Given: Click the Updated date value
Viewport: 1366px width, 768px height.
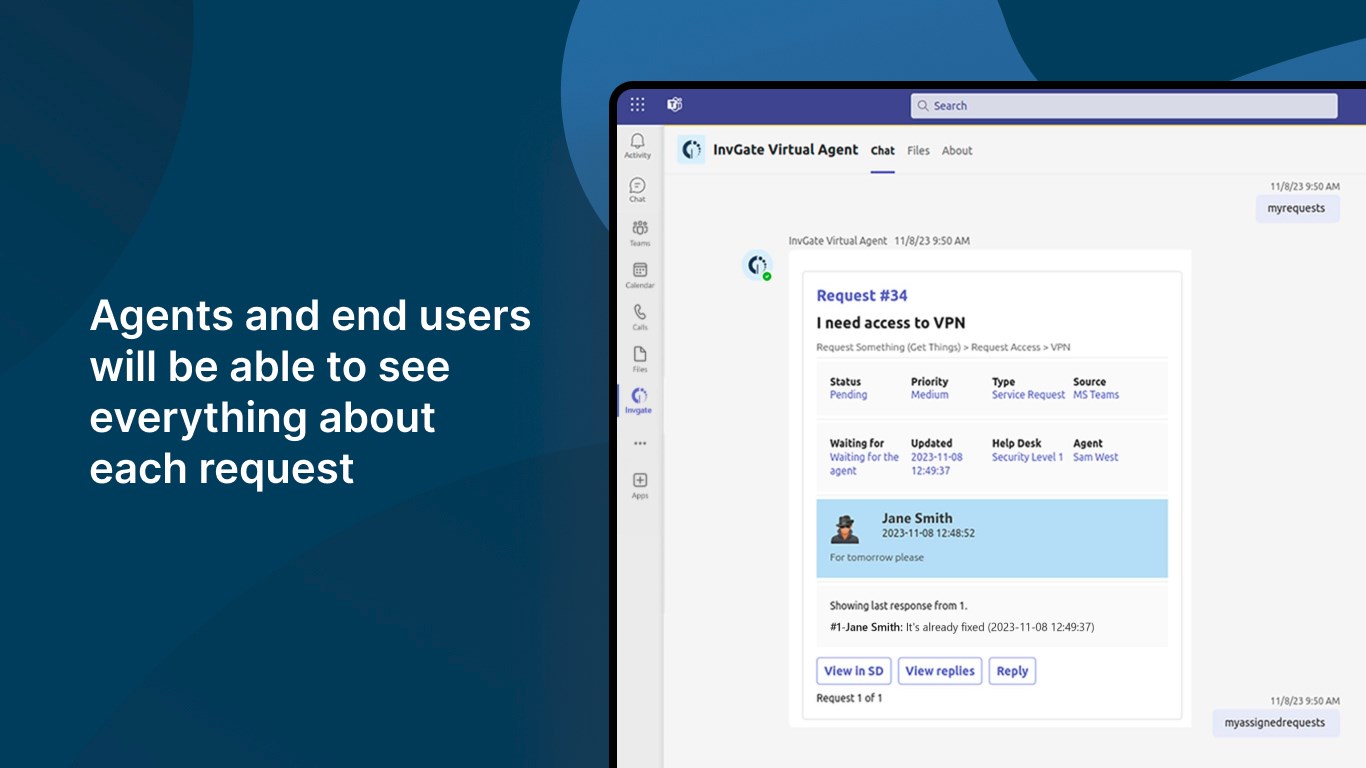Looking at the screenshot, I should tap(937, 464).
